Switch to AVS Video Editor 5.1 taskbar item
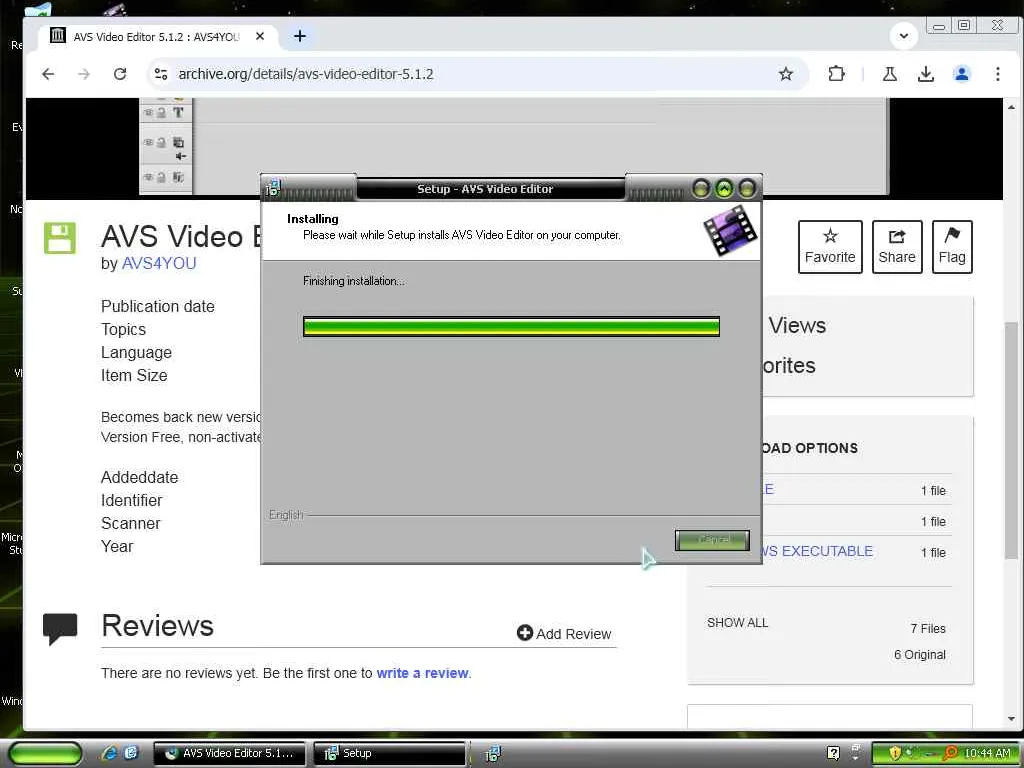This screenshot has height=768, width=1024. pos(229,753)
